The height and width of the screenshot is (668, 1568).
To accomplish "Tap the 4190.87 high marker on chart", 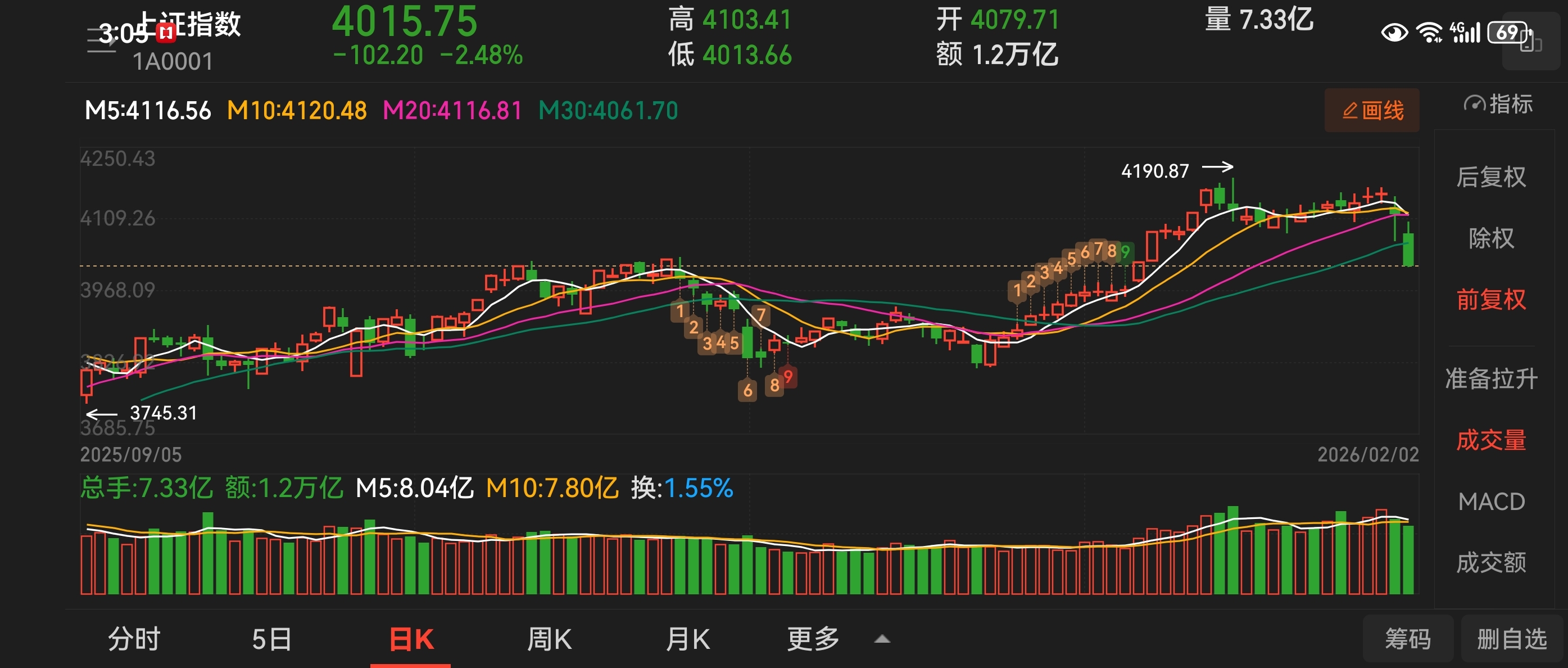I will tap(1155, 171).
